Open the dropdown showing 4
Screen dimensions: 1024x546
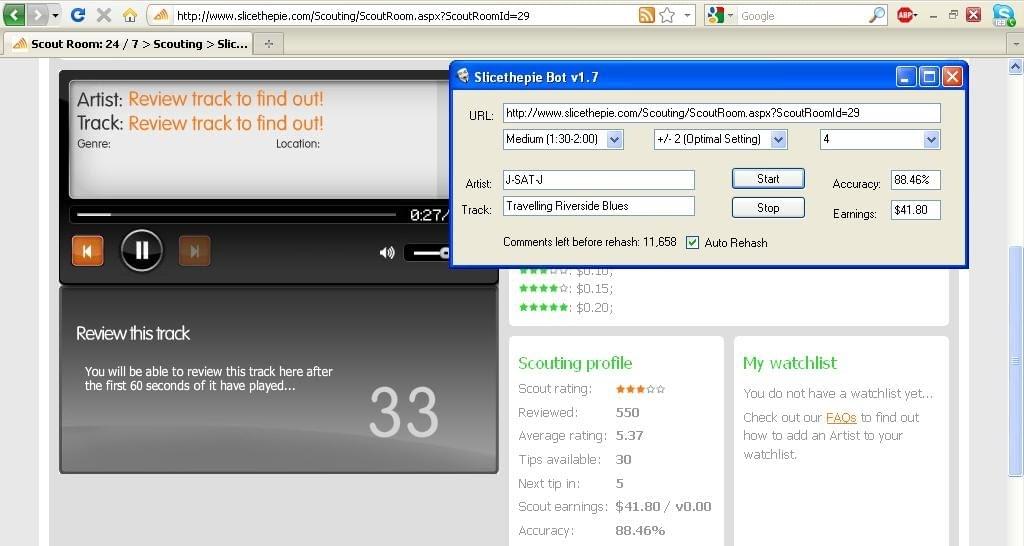tap(880, 139)
